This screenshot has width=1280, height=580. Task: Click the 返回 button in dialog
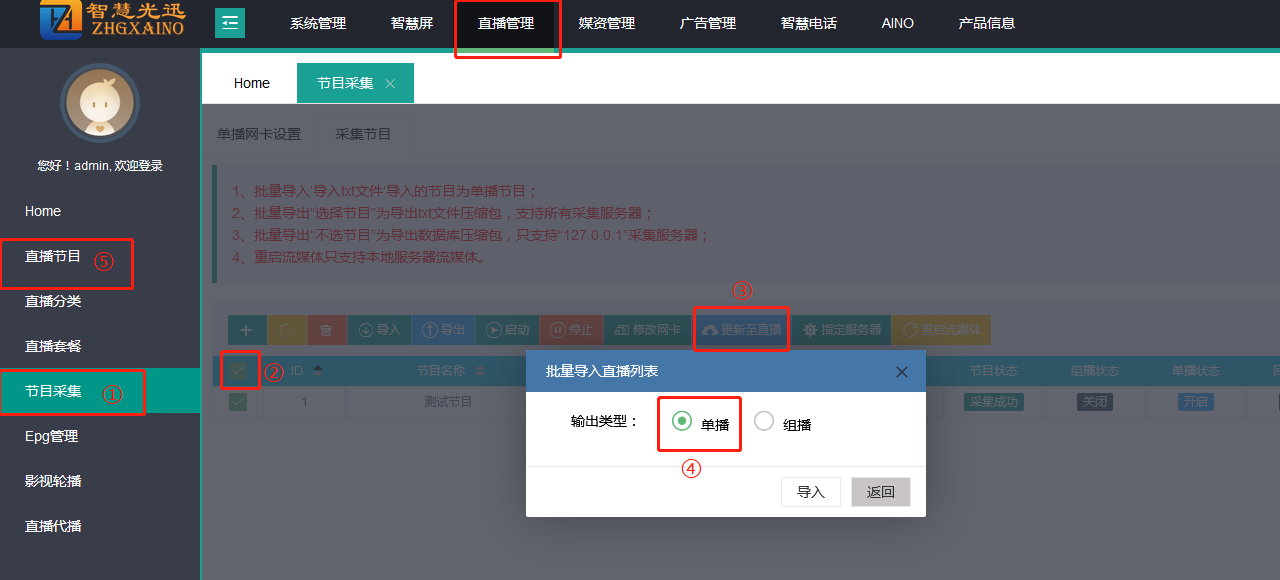click(880, 492)
